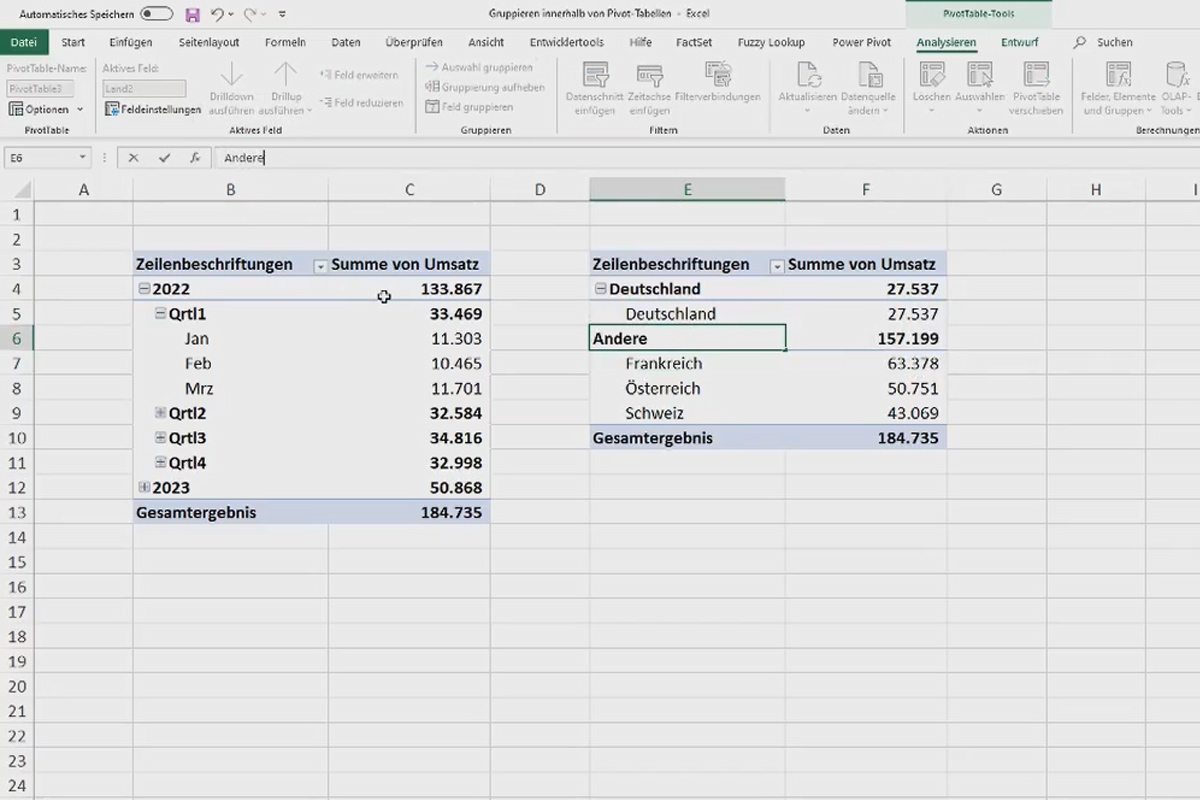
Task: Open Filterverbindungen icon
Action: (718, 75)
